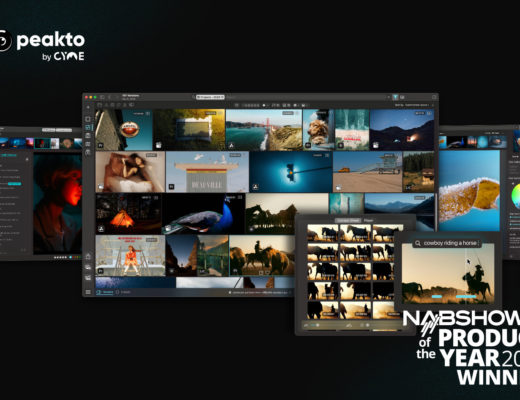This screenshot has width=520, height=400.
Task: Click first horse frame in contact sheet popup
Action: point(323,233)
